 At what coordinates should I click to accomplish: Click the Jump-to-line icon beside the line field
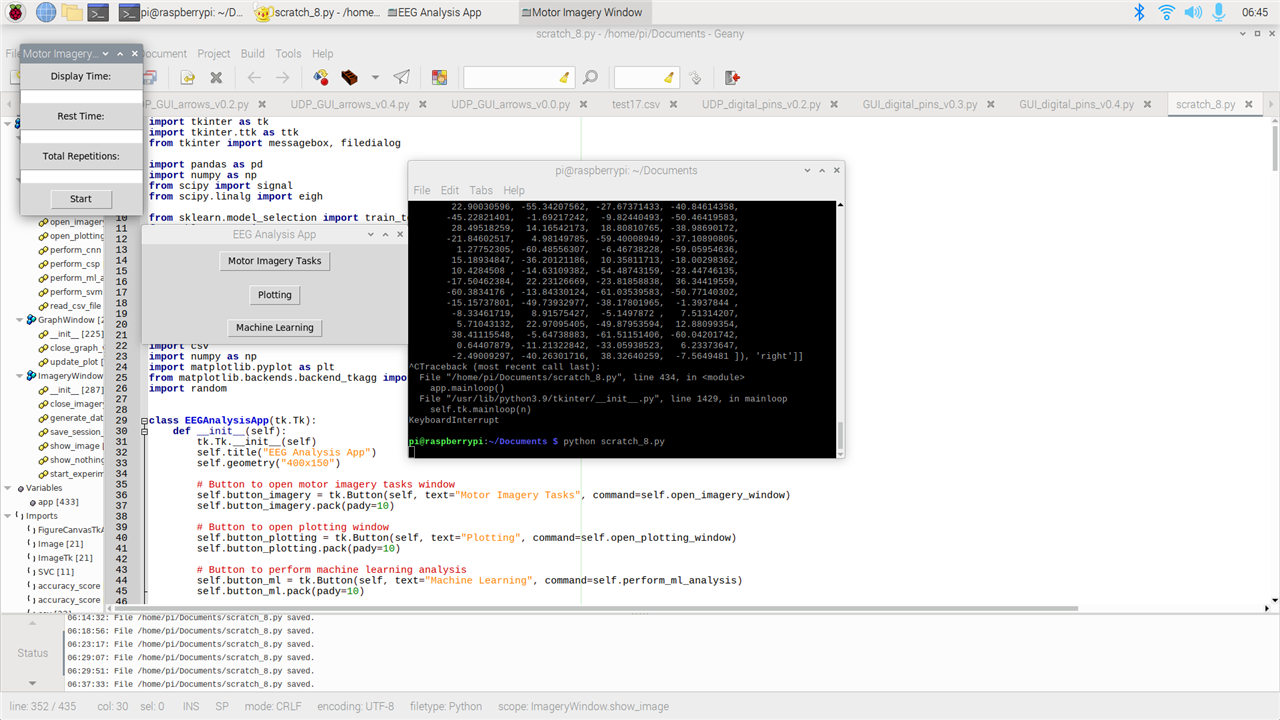[x=695, y=77]
